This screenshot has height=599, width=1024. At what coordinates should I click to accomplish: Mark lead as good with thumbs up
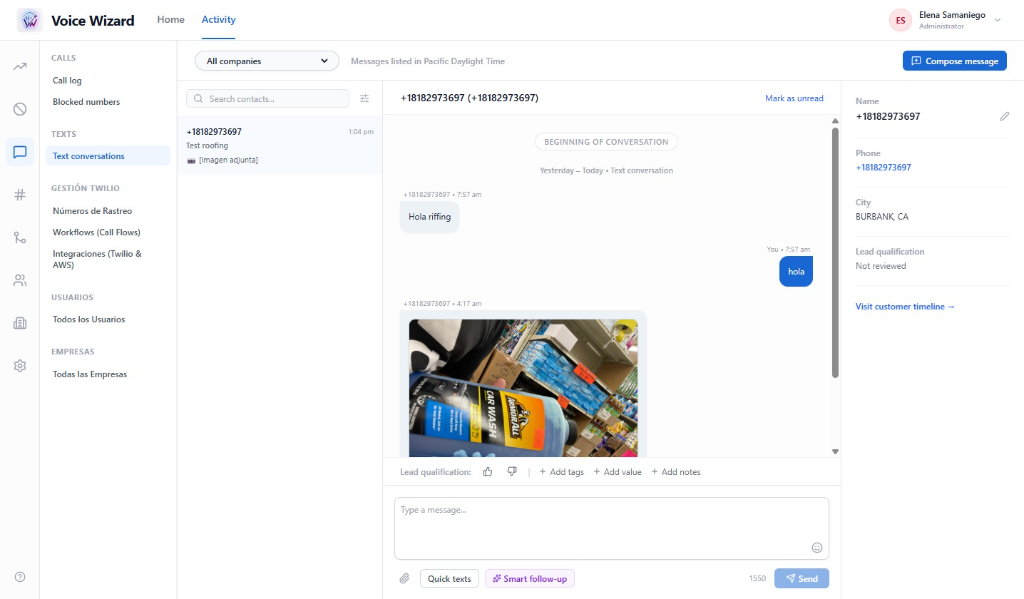pyautogui.click(x=488, y=472)
